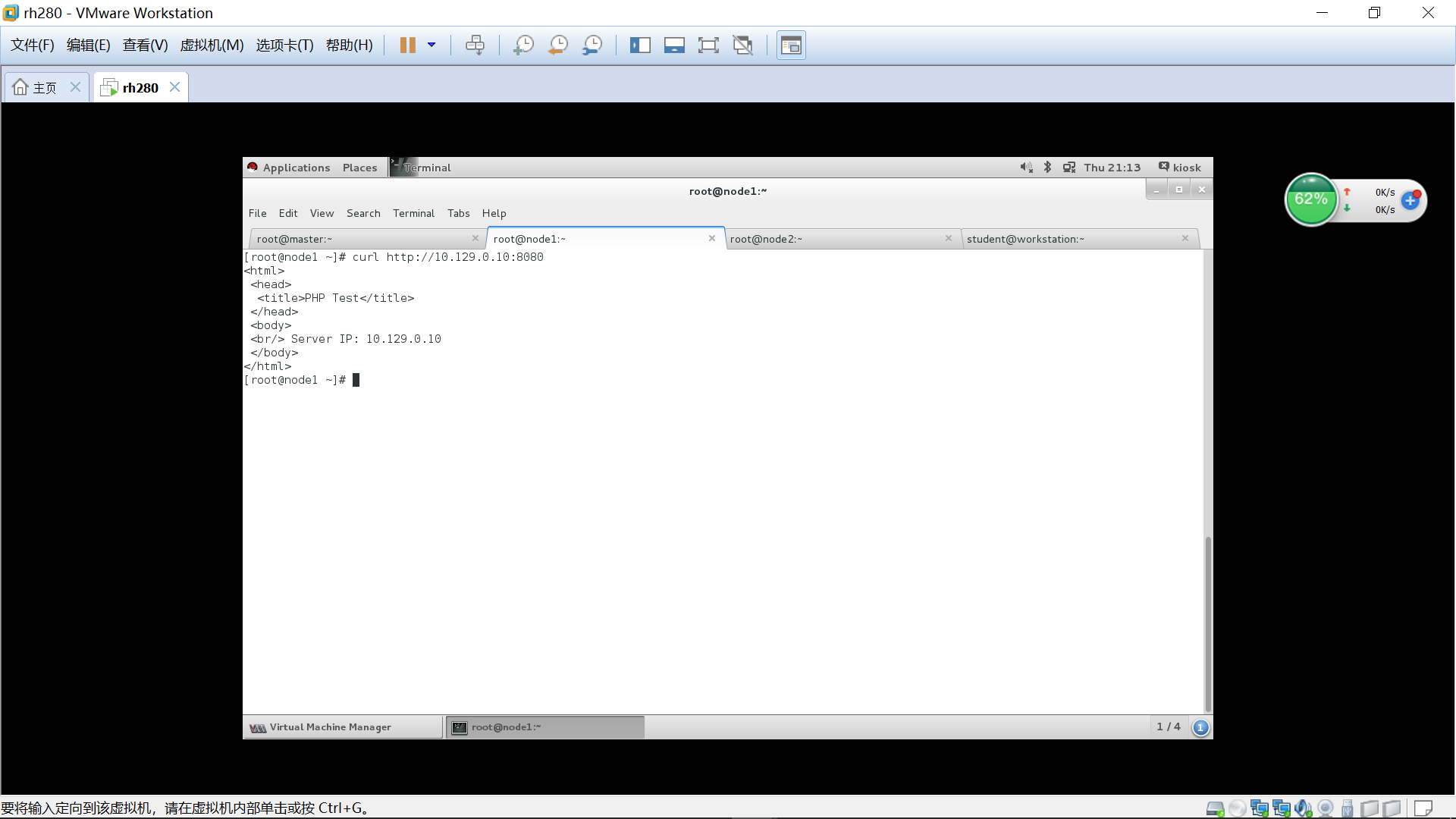Click the terminal vertical scrollbar
Image resolution: width=1456 pixels, height=819 pixels.
[x=1207, y=622]
